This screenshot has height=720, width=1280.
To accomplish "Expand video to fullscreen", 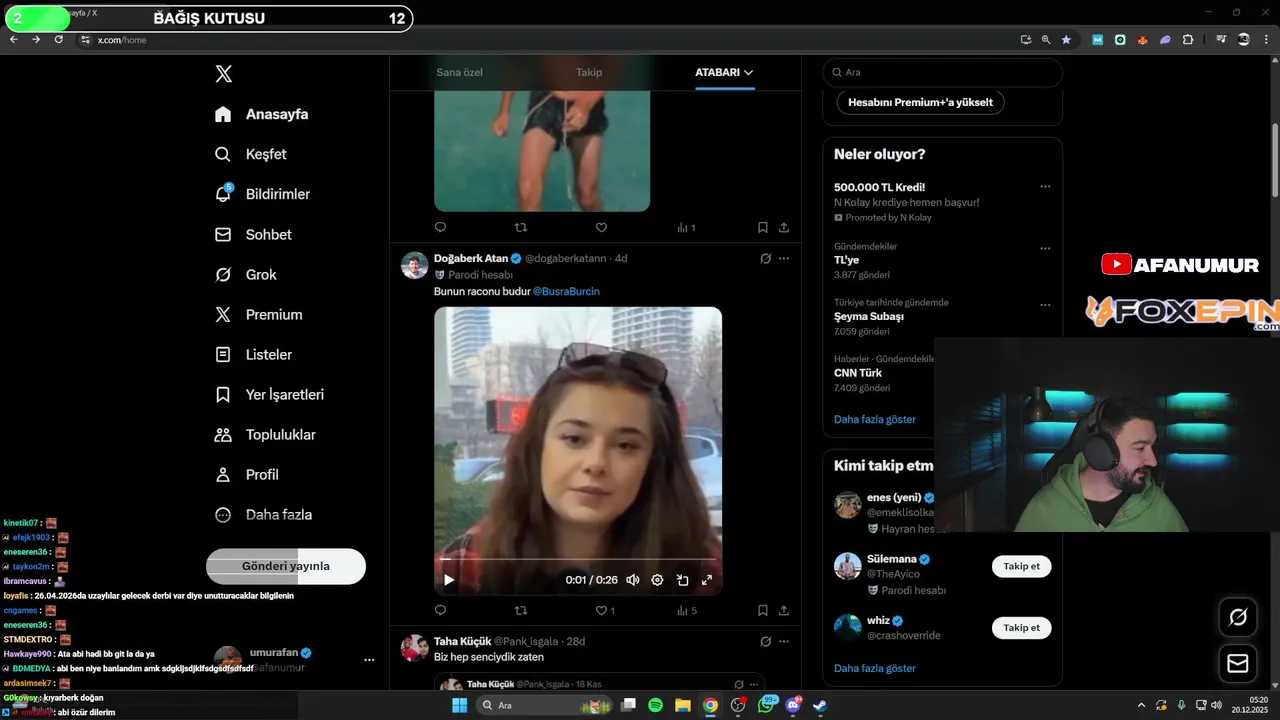I will click(707, 580).
